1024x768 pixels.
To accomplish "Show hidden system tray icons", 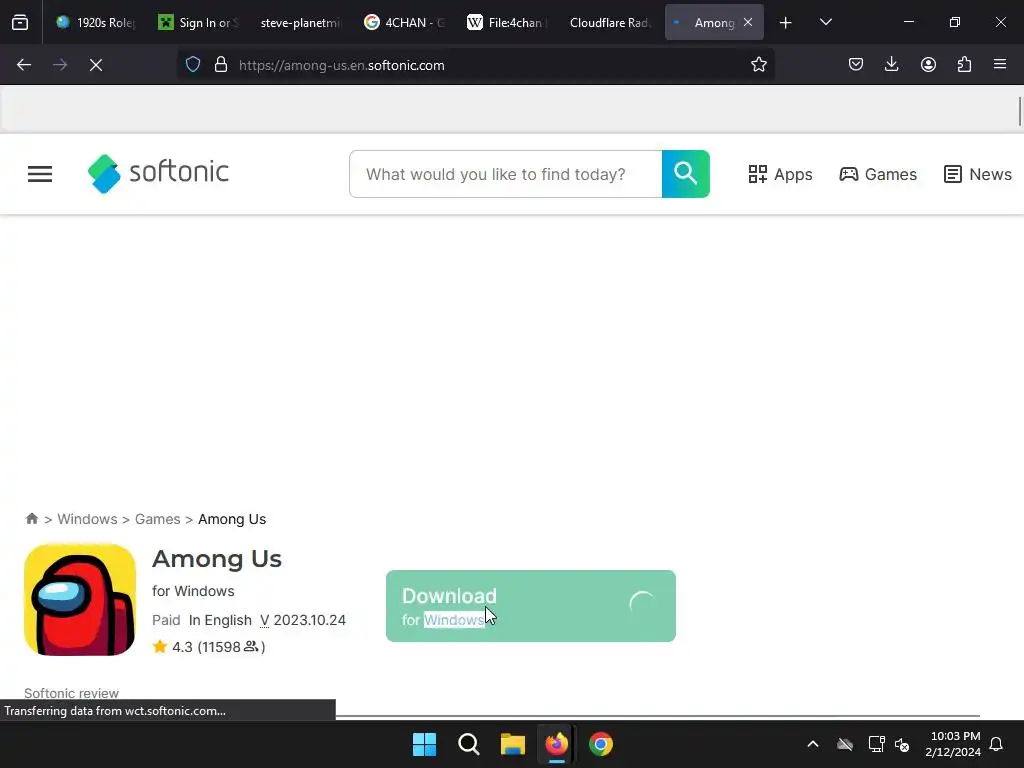I will click(x=813, y=744).
